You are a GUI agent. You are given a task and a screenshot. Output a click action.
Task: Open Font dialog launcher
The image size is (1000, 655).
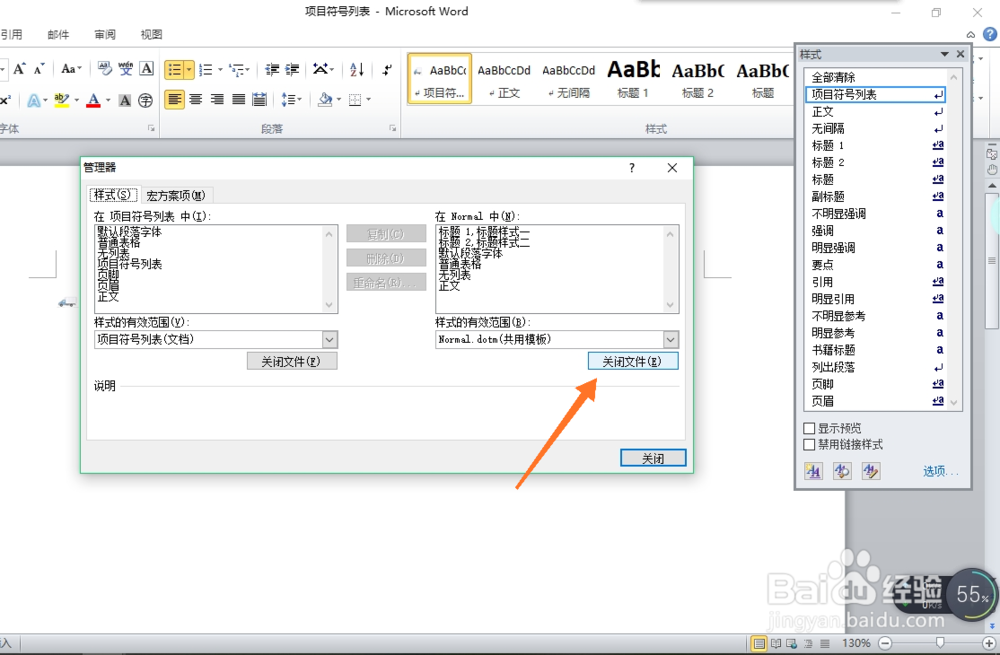pyautogui.click(x=151, y=128)
